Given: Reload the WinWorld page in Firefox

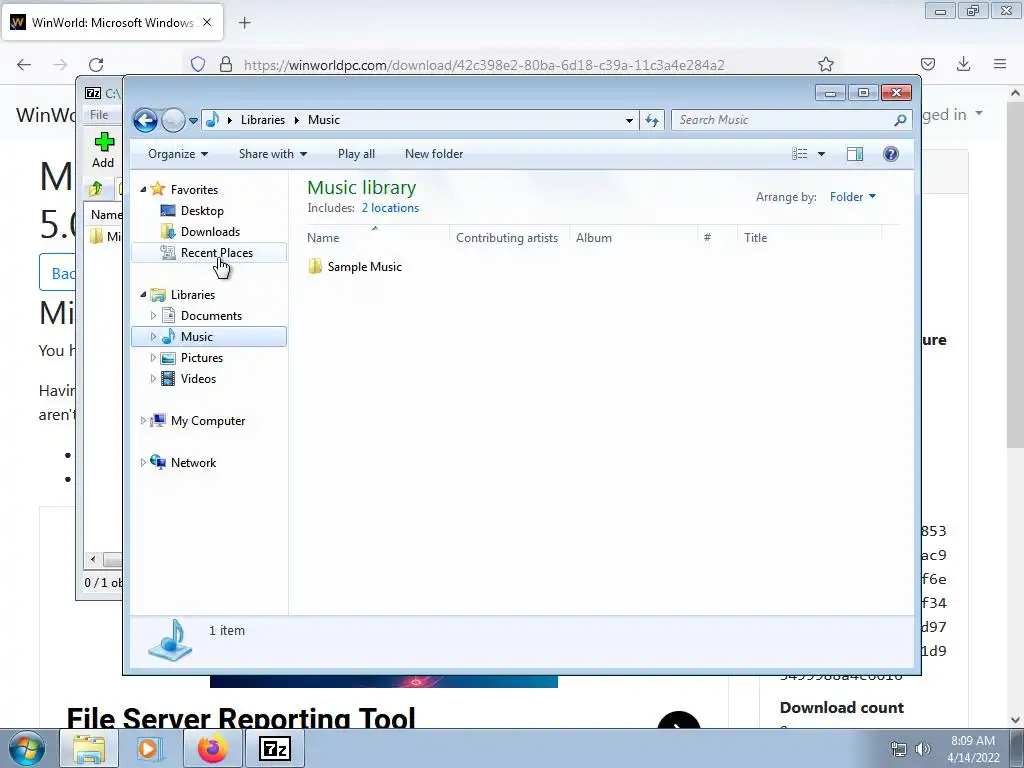Looking at the screenshot, I should pyautogui.click(x=96, y=64).
